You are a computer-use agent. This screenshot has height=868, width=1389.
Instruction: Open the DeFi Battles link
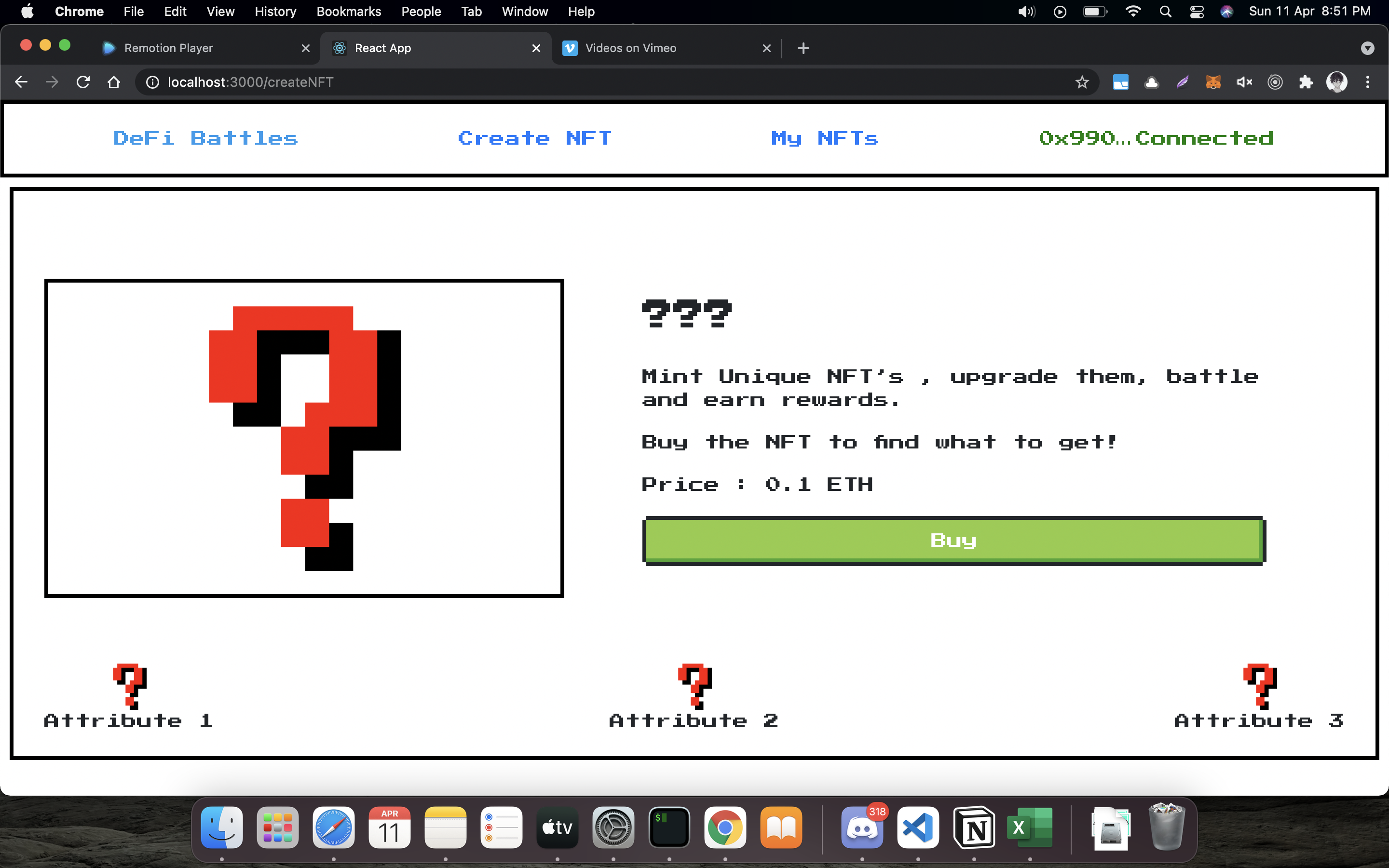(205, 138)
